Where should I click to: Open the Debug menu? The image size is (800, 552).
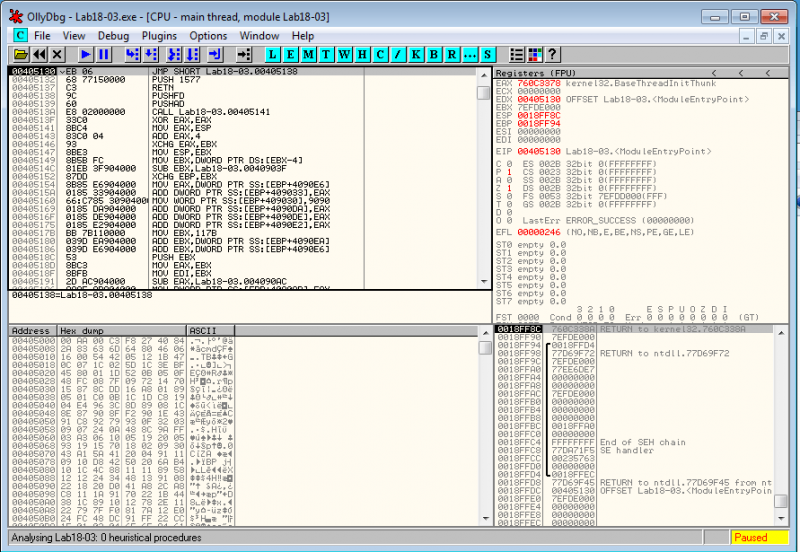click(x=113, y=36)
